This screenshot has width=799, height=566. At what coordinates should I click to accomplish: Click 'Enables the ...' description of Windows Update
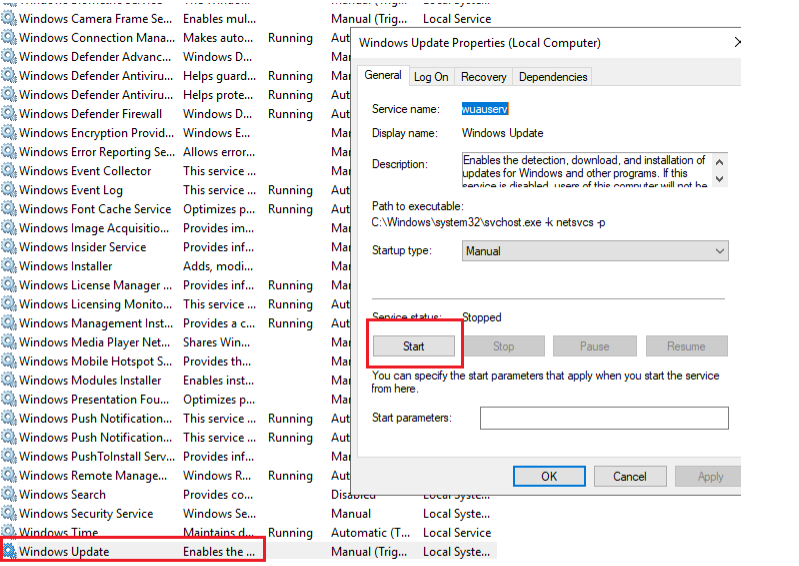(219, 551)
